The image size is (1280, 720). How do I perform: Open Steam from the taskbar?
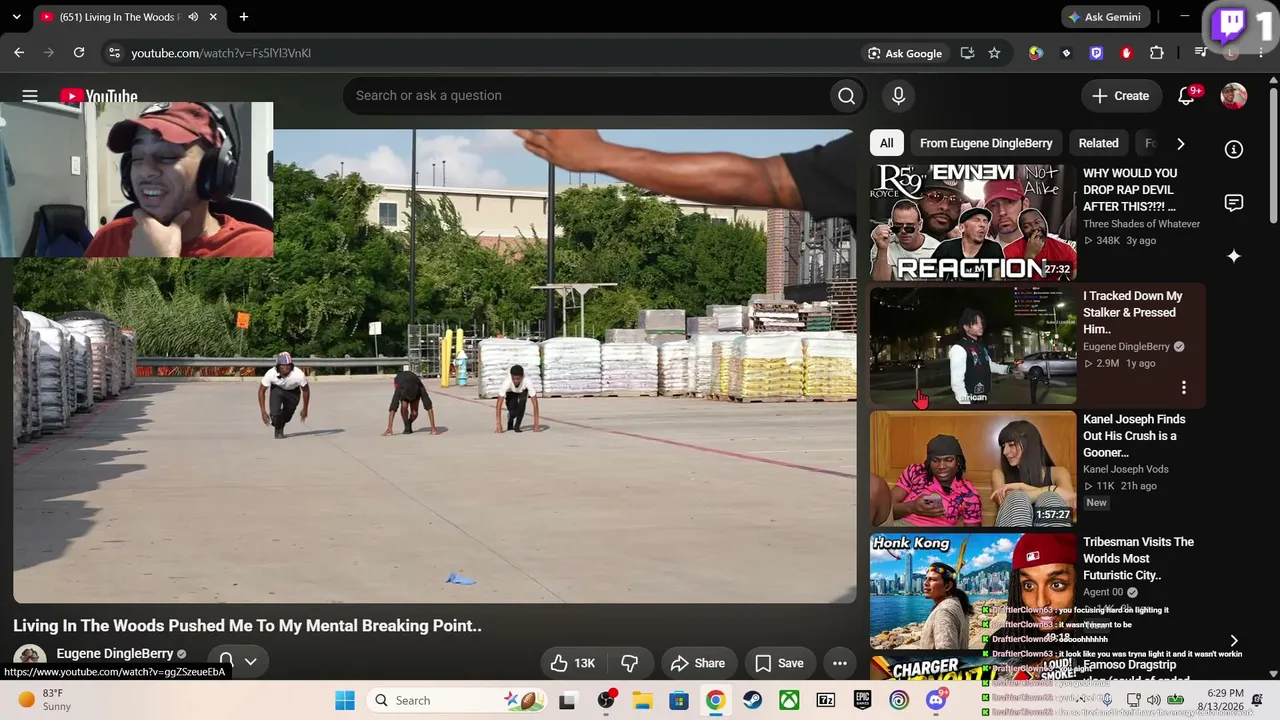pos(752,700)
